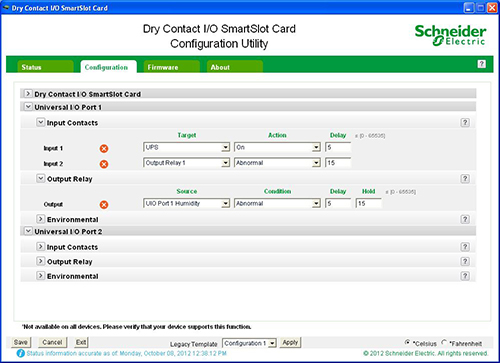Click the Apply button next to Legacy Template
Viewport: 500px width, 363px height.
290,342
